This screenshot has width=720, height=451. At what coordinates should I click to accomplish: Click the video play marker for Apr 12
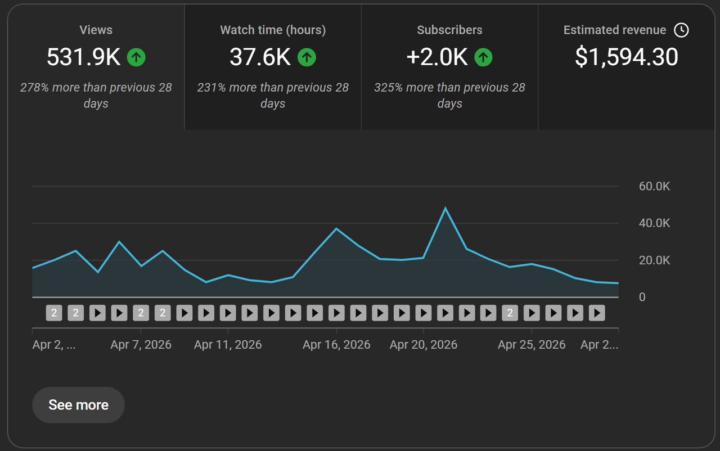point(249,313)
